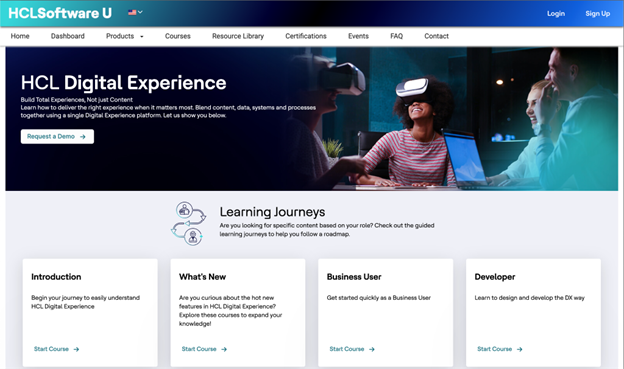The width and height of the screenshot is (624, 369).
Task: Open the Courses menu item
Action: (177, 36)
